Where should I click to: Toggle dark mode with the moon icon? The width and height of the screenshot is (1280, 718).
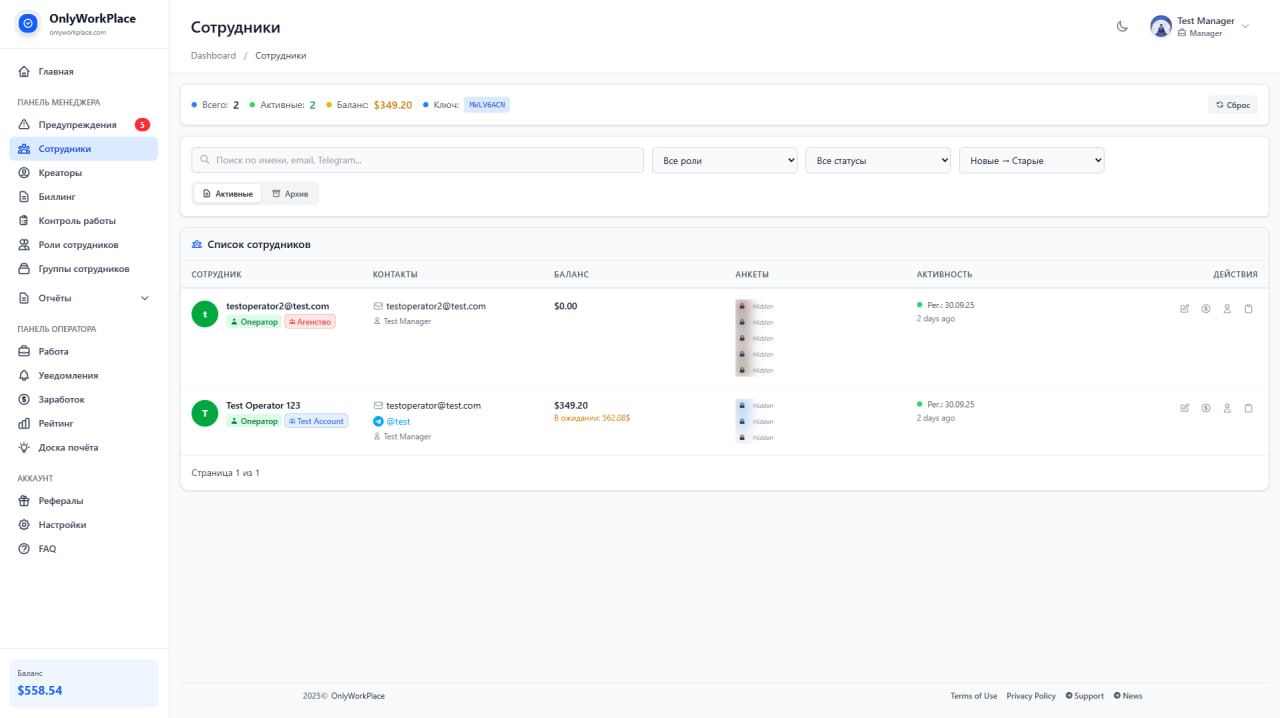click(1122, 27)
